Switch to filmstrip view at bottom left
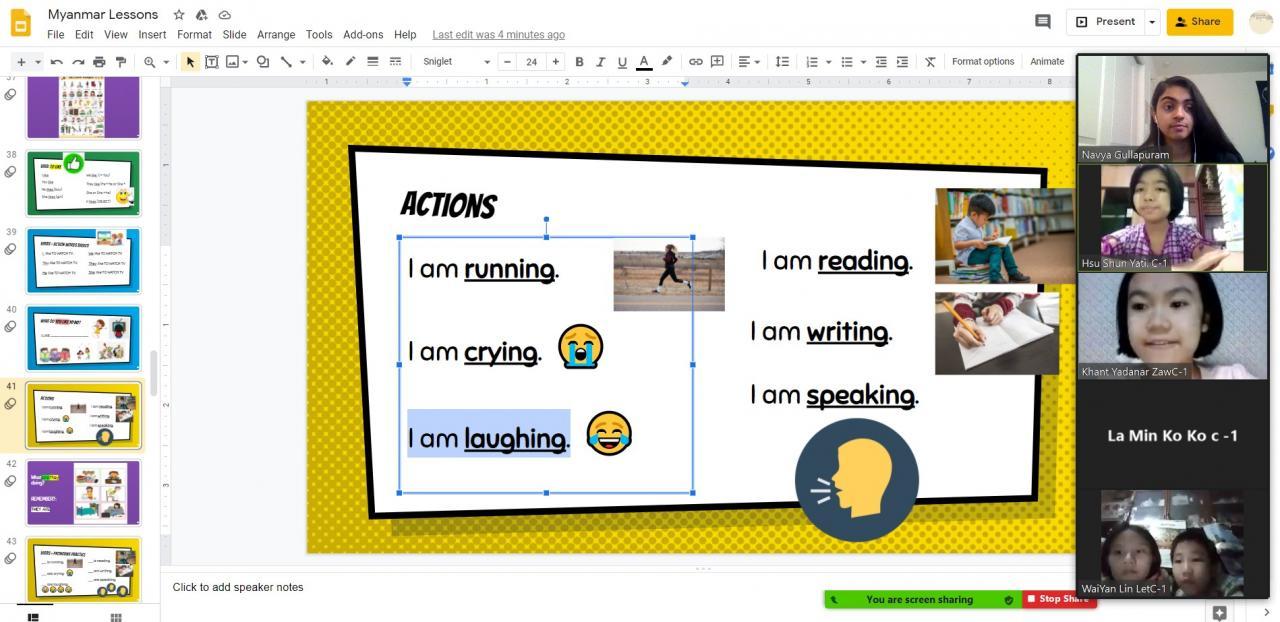This screenshot has height=622, width=1280. pyautogui.click(x=33, y=617)
